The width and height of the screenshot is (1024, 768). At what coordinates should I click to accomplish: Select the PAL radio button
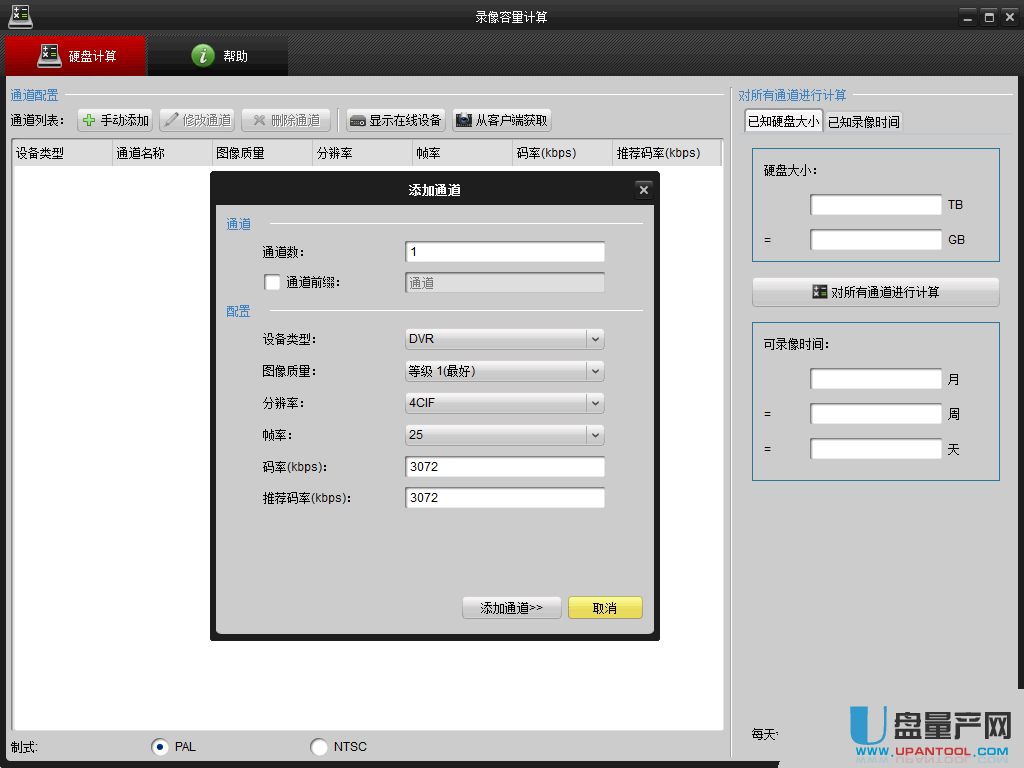pos(160,747)
